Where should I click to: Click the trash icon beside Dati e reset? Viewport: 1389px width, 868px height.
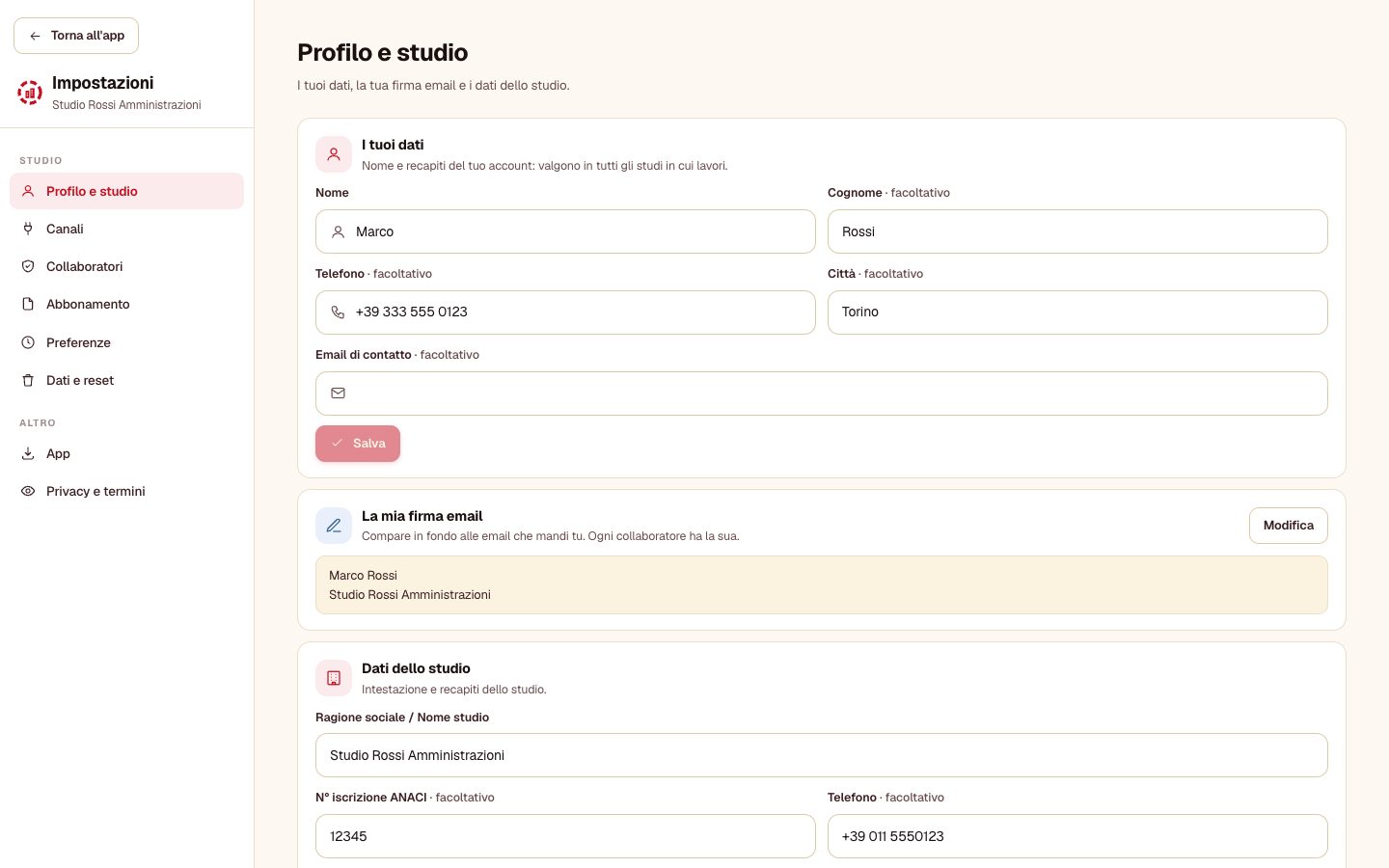28,380
